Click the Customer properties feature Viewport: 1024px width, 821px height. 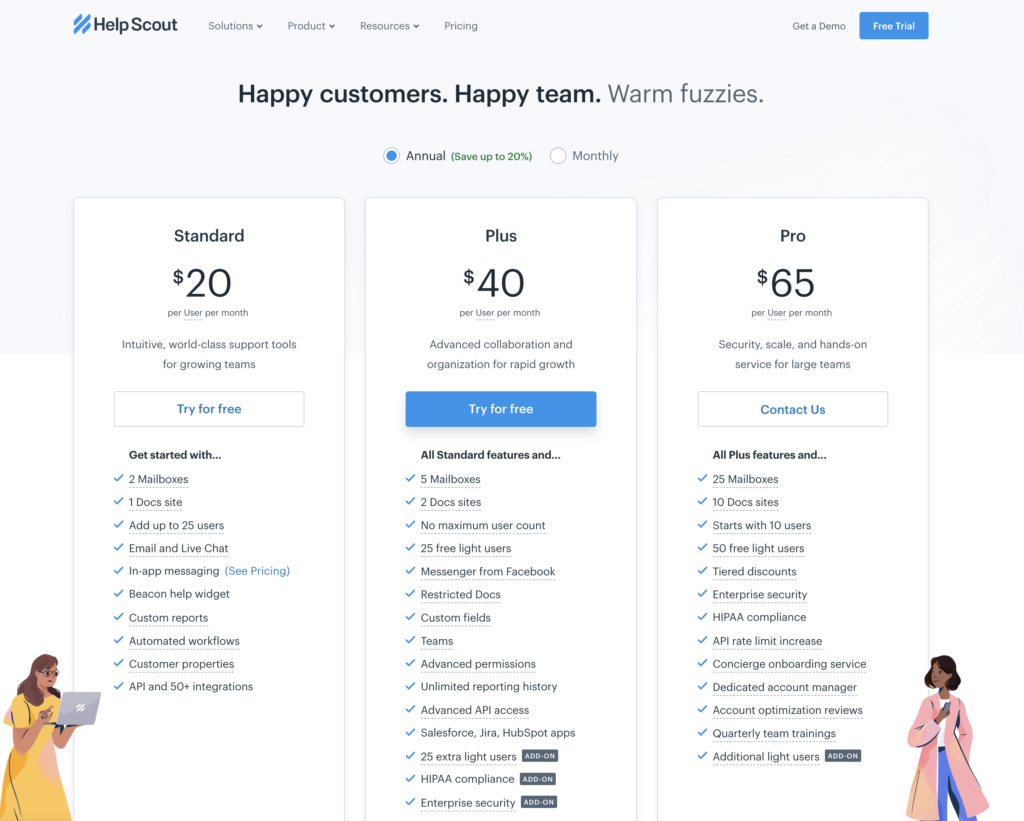click(182, 664)
